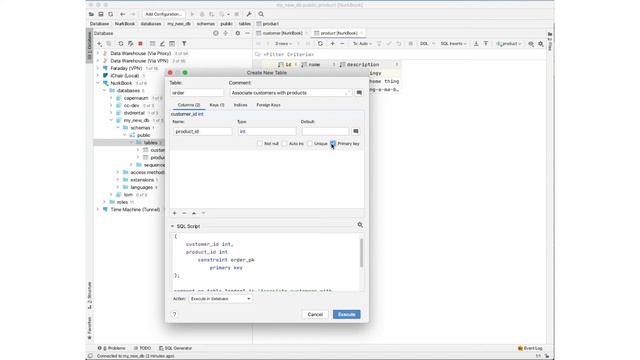Click the red stop icon in Database panel
This screenshot has width=640, height=360.
[140, 44]
